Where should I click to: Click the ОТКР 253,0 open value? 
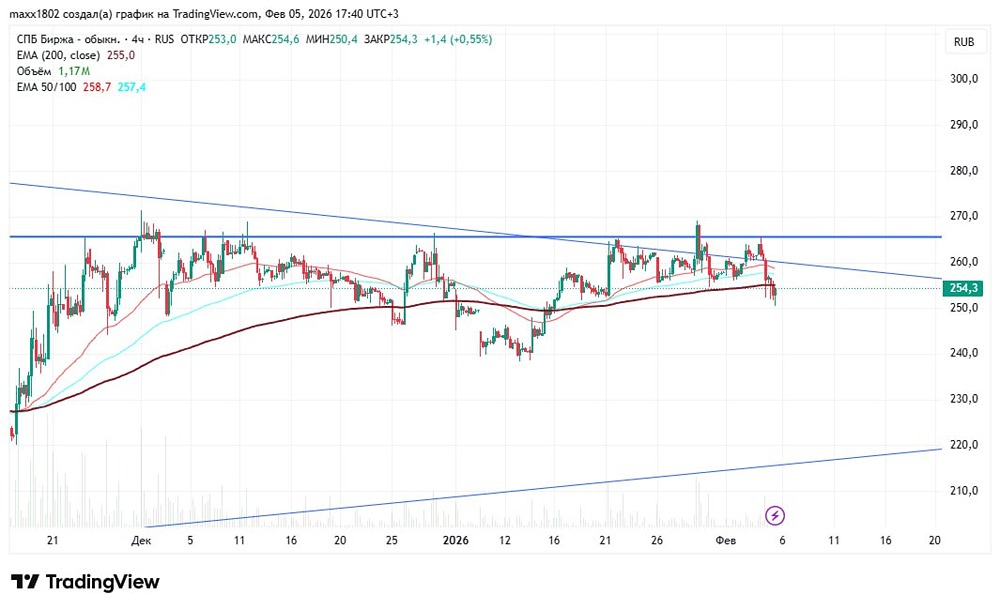coord(209,40)
